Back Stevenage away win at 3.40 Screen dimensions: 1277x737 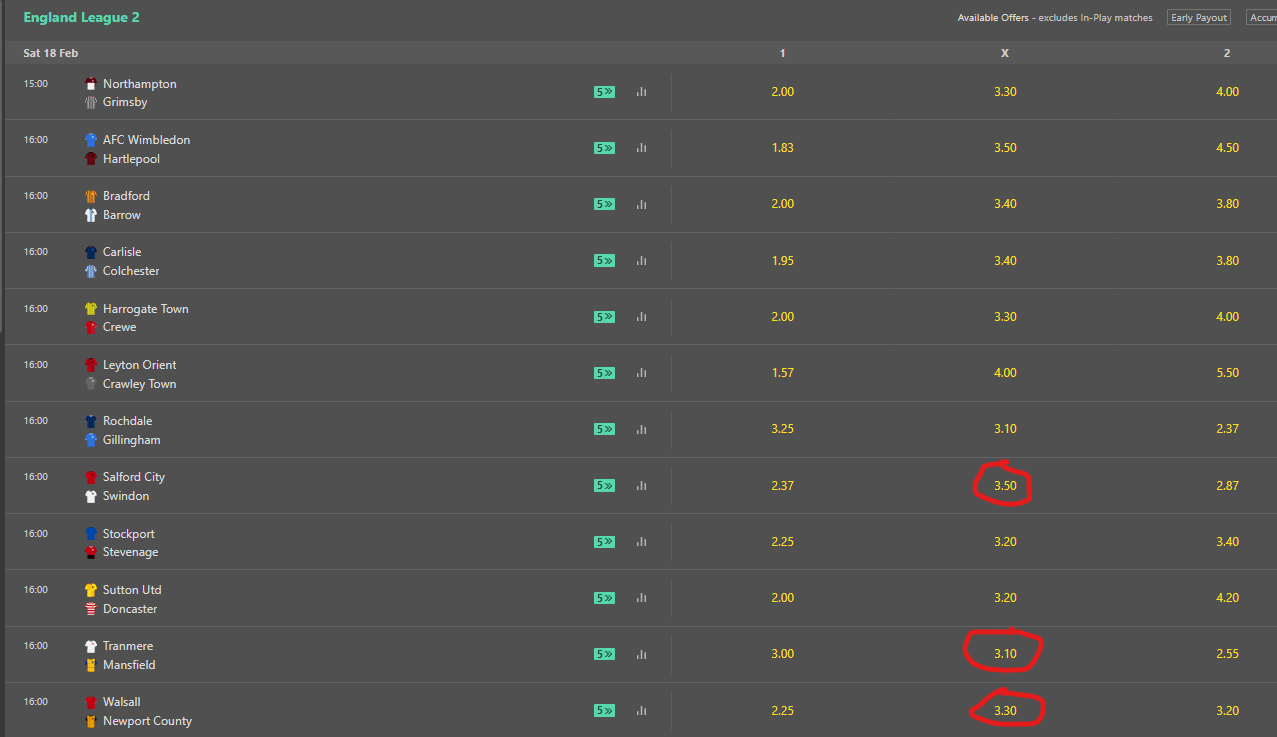pos(1227,541)
